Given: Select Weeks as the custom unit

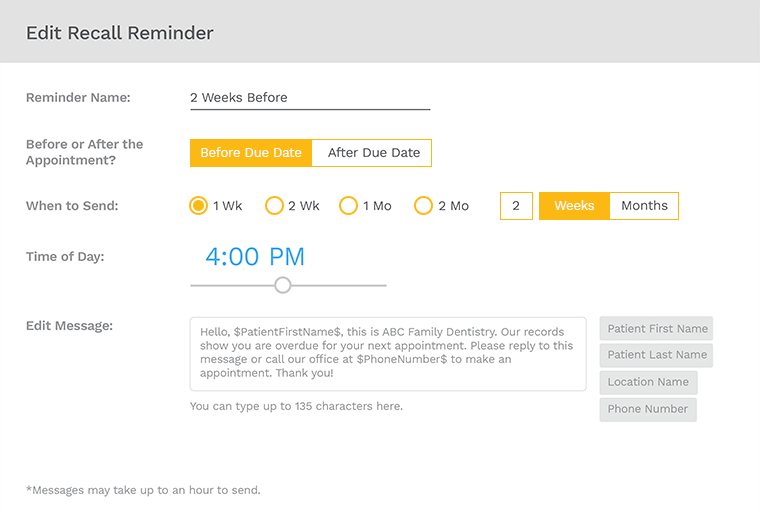Looking at the screenshot, I should [574, 206].
